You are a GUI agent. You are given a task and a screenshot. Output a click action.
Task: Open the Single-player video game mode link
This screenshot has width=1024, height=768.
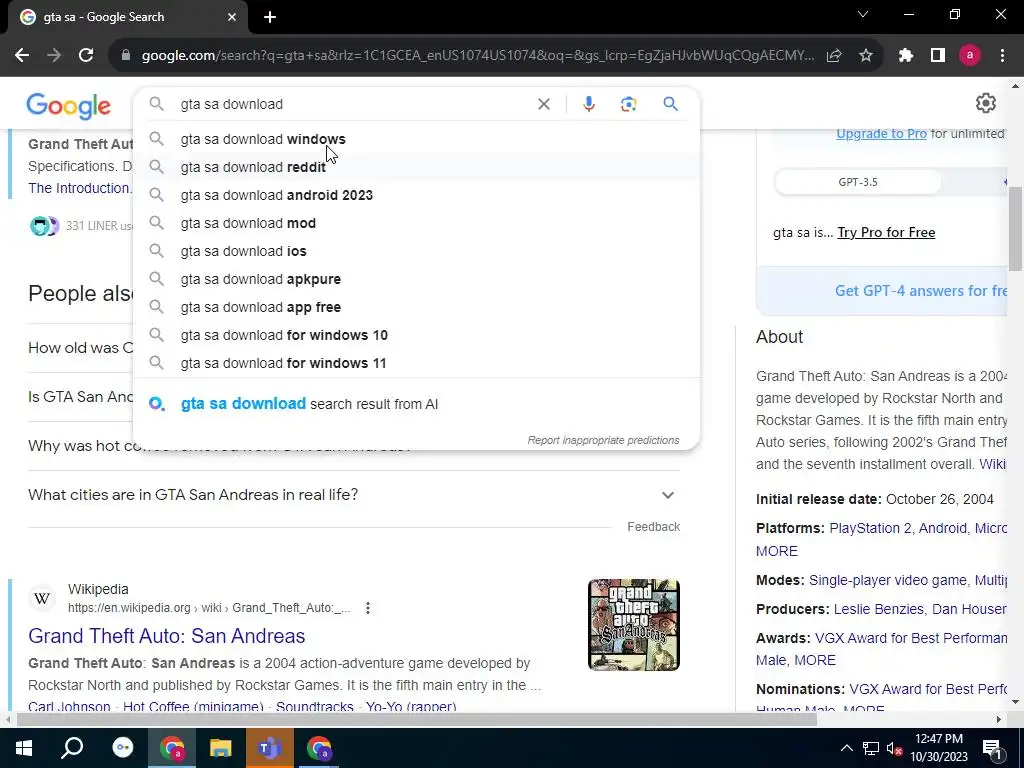(888, 581)
